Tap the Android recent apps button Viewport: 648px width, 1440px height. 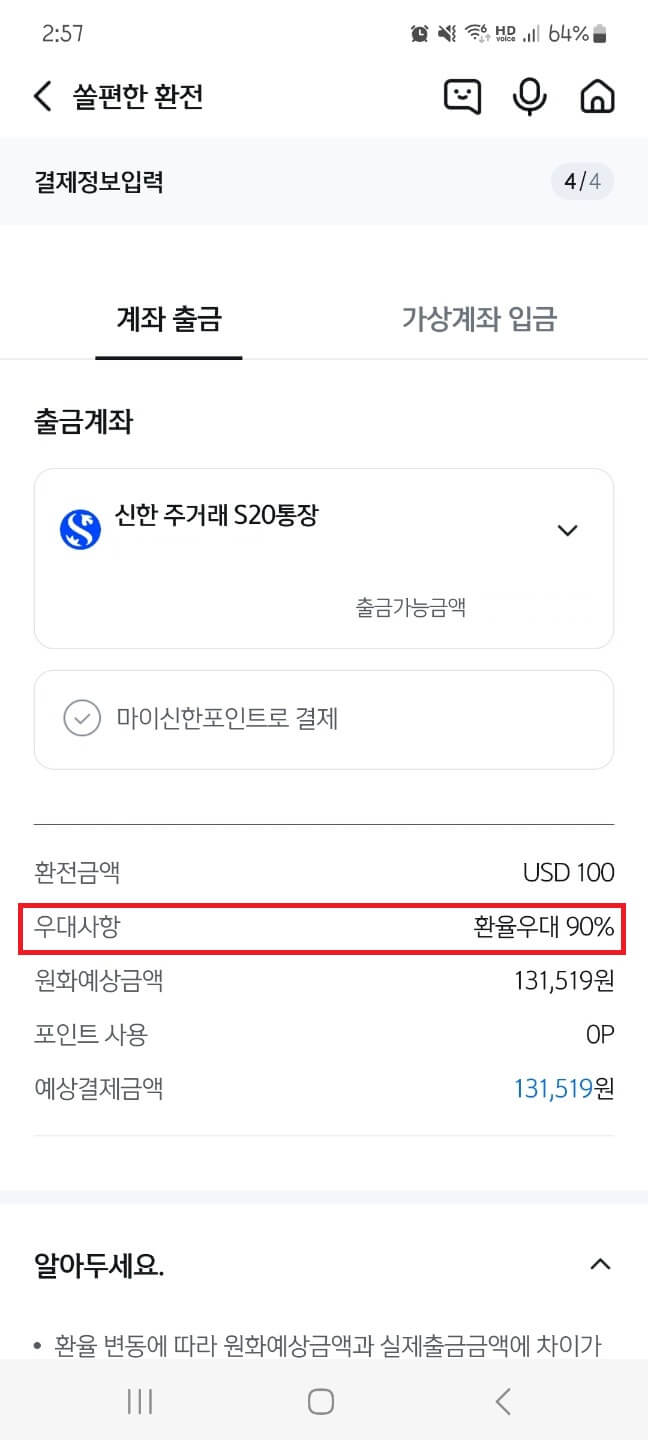pyautogui.click(x=139, y=1401)
